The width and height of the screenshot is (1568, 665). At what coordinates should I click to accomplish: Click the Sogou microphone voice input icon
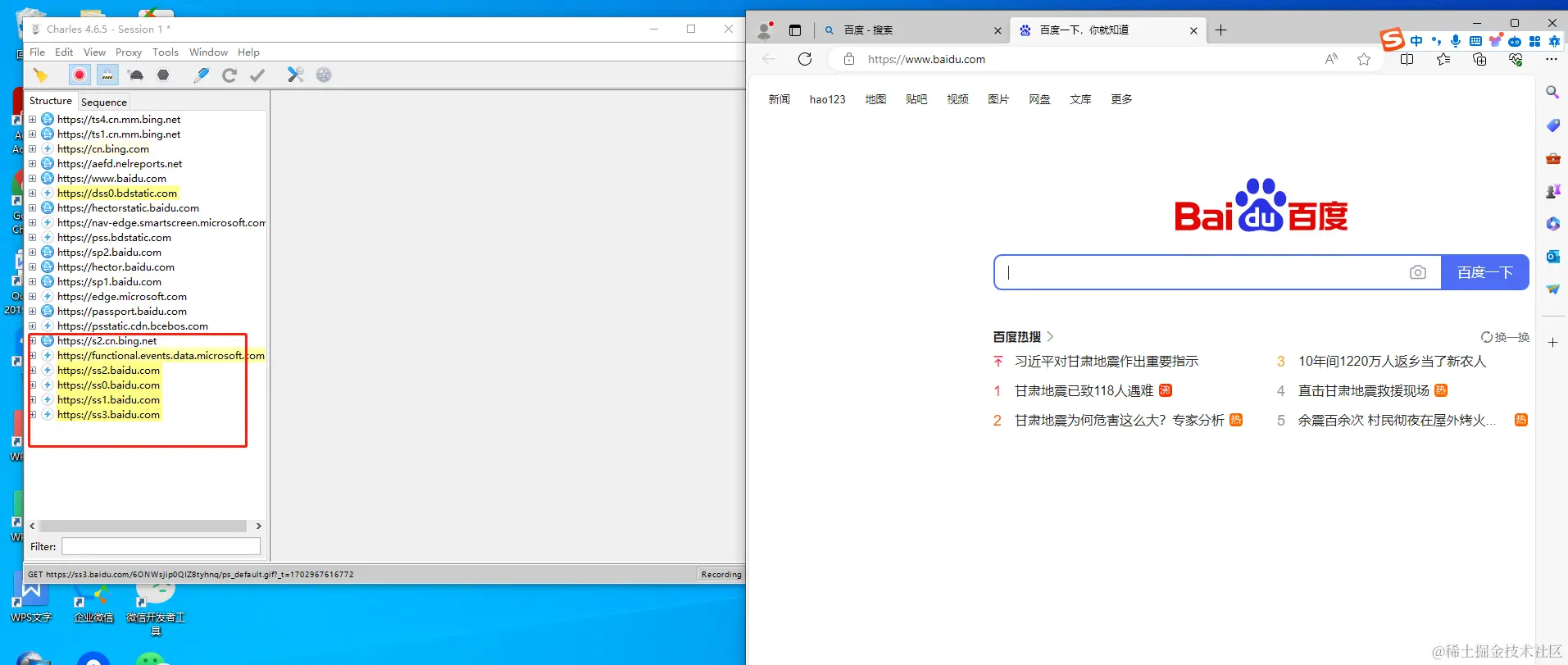click(1455, 41)
